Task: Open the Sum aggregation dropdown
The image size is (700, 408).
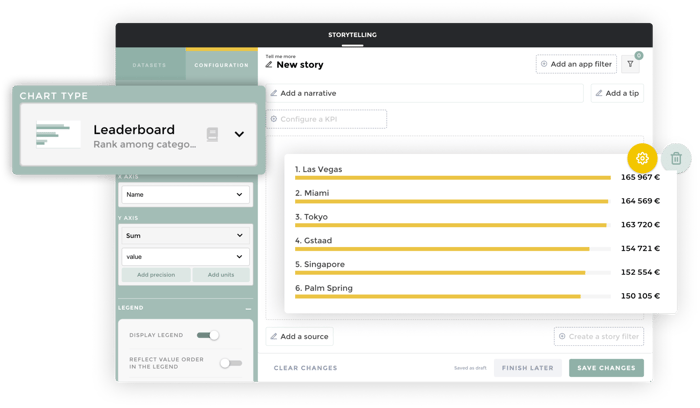Action: click(x=185, y=235)
